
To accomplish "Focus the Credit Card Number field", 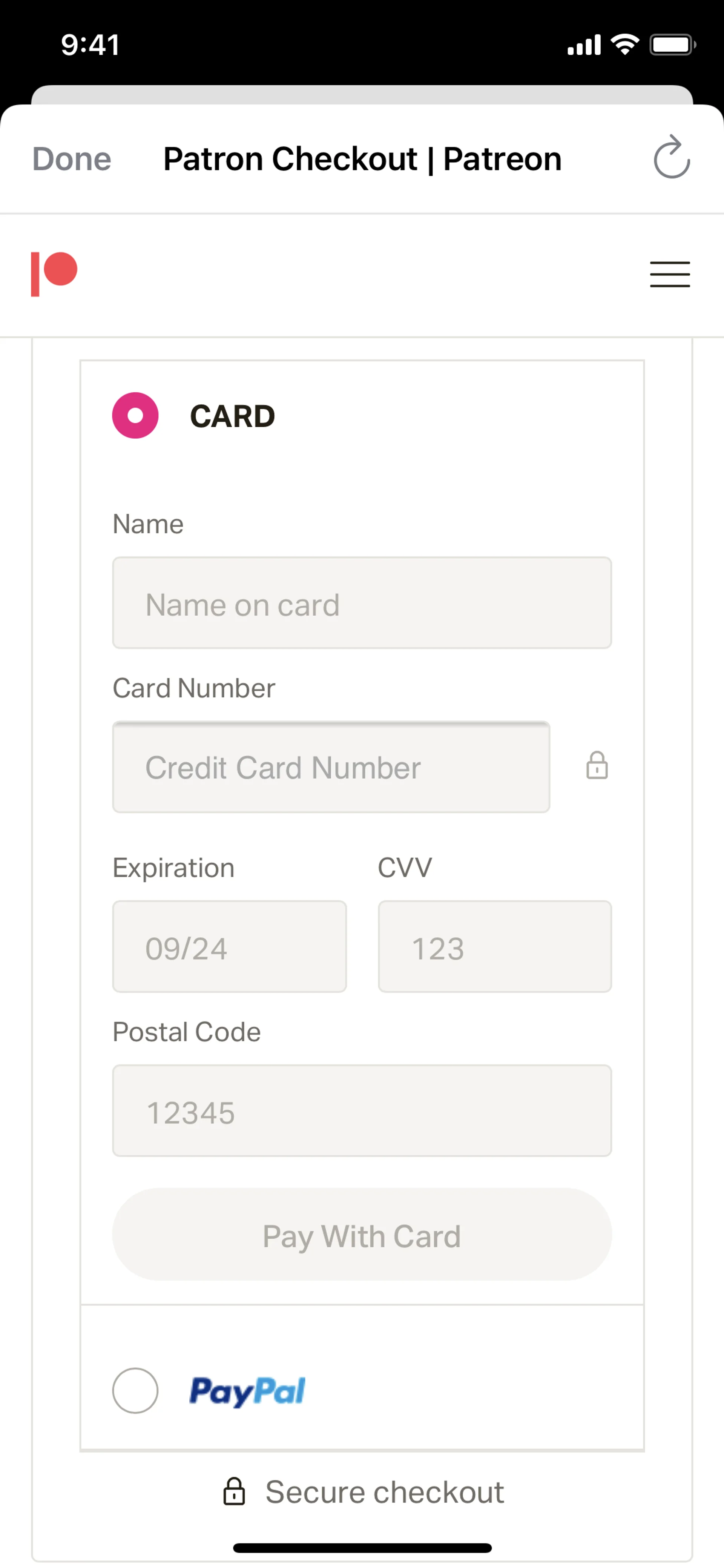I will click(x=331, y=767).
